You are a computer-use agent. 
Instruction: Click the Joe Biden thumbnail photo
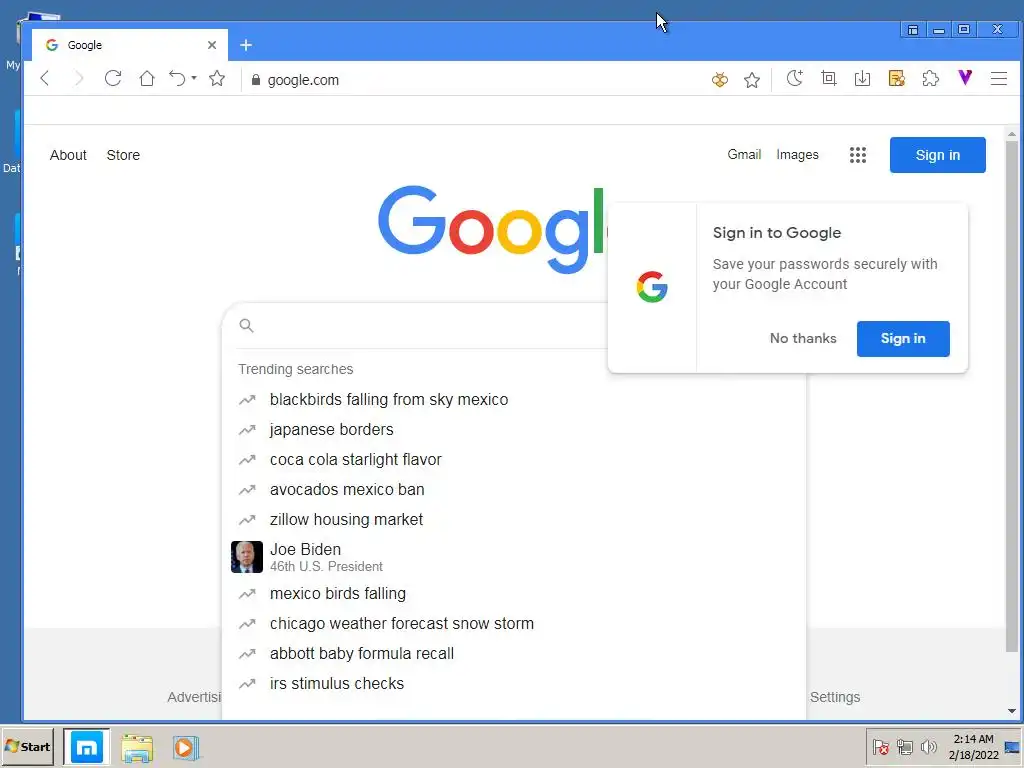[x=247, y=557]
